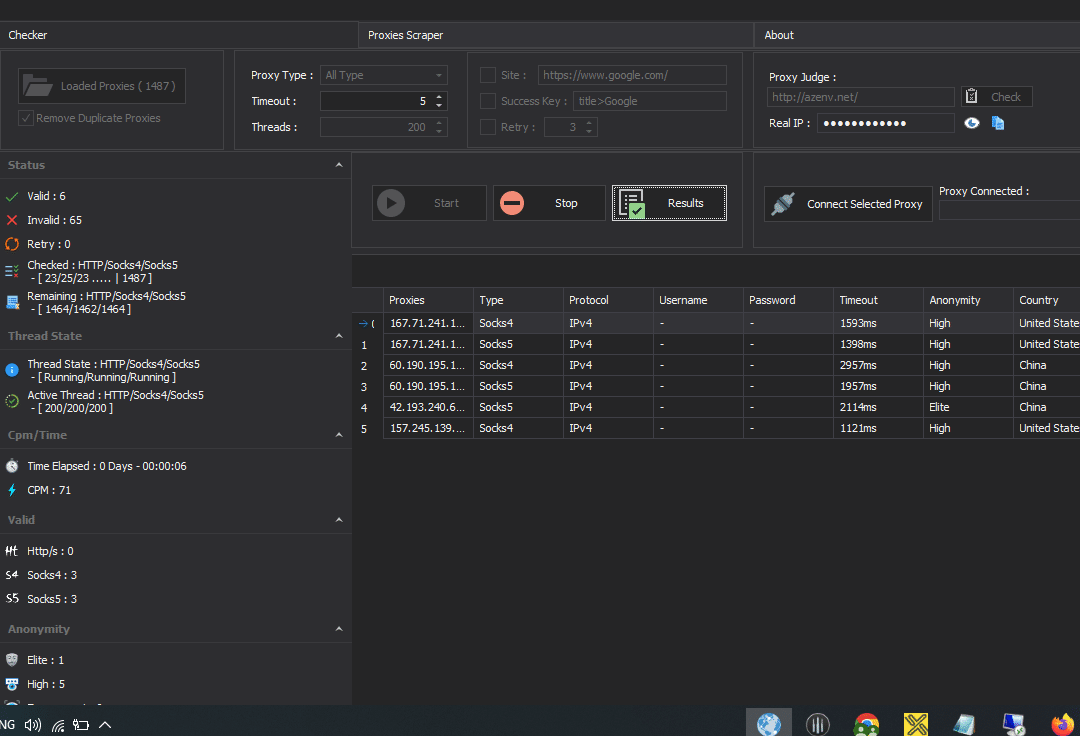
Task: Toggle the Success Key checkbox
Action: [488, 101]
